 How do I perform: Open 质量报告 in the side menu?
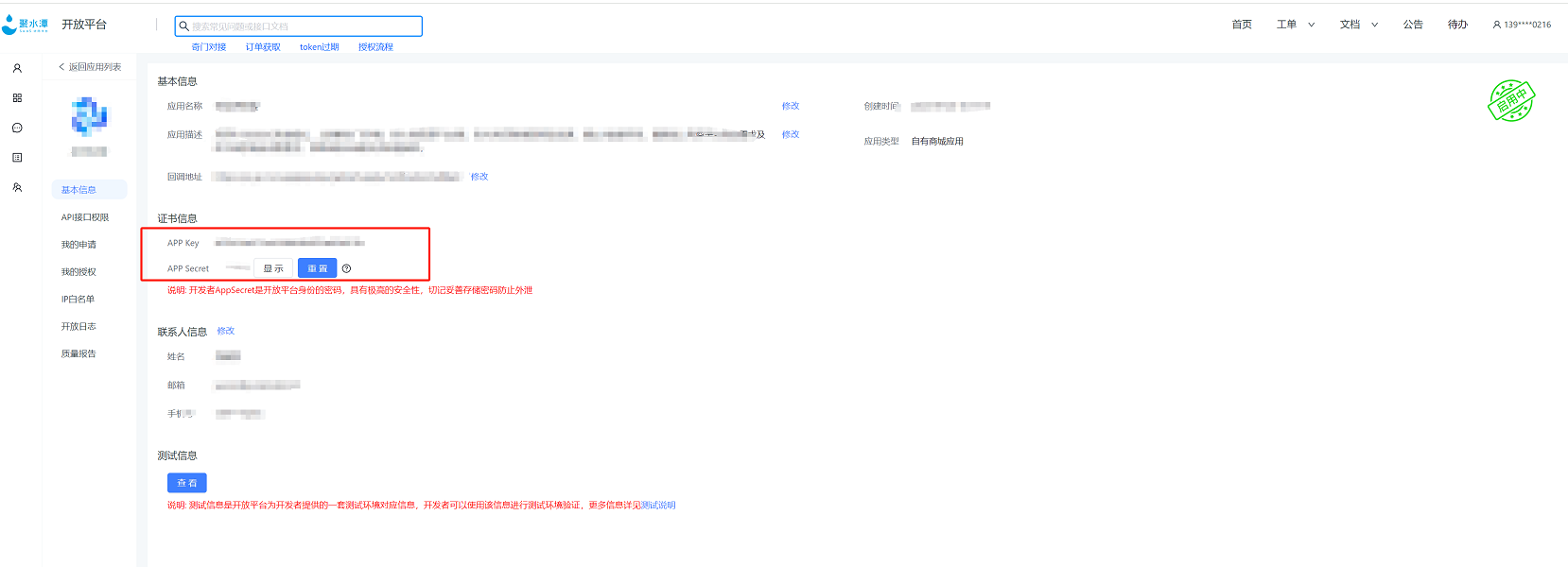tap(78, 354)
